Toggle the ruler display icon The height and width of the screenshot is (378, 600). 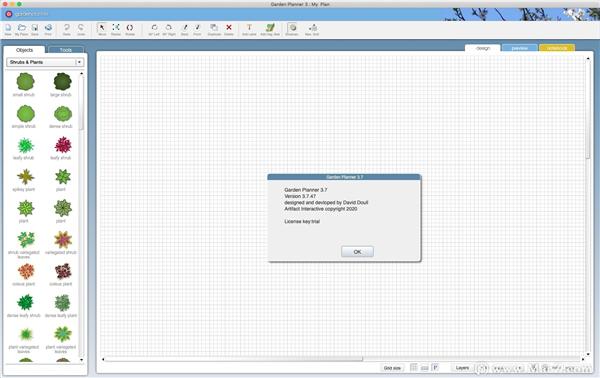click(x=424, y=368)
